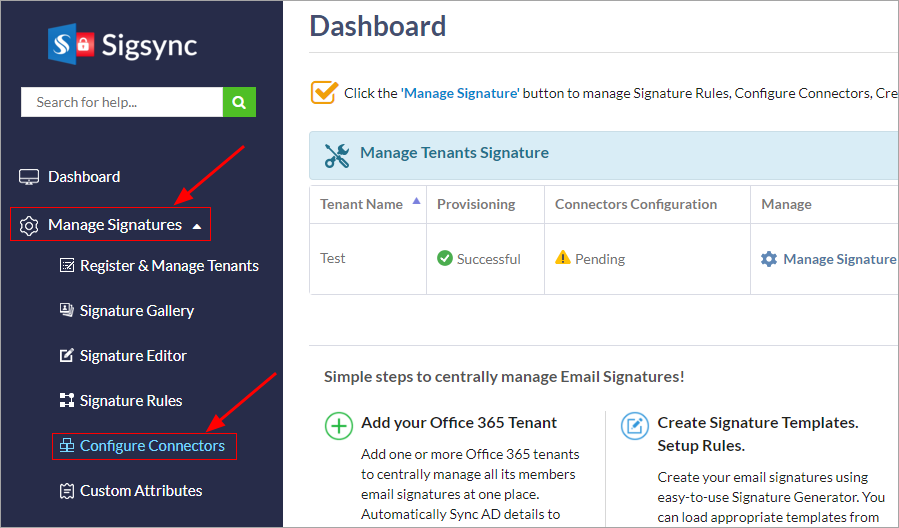Go to Dashboard in sidebar

point(84,177)
